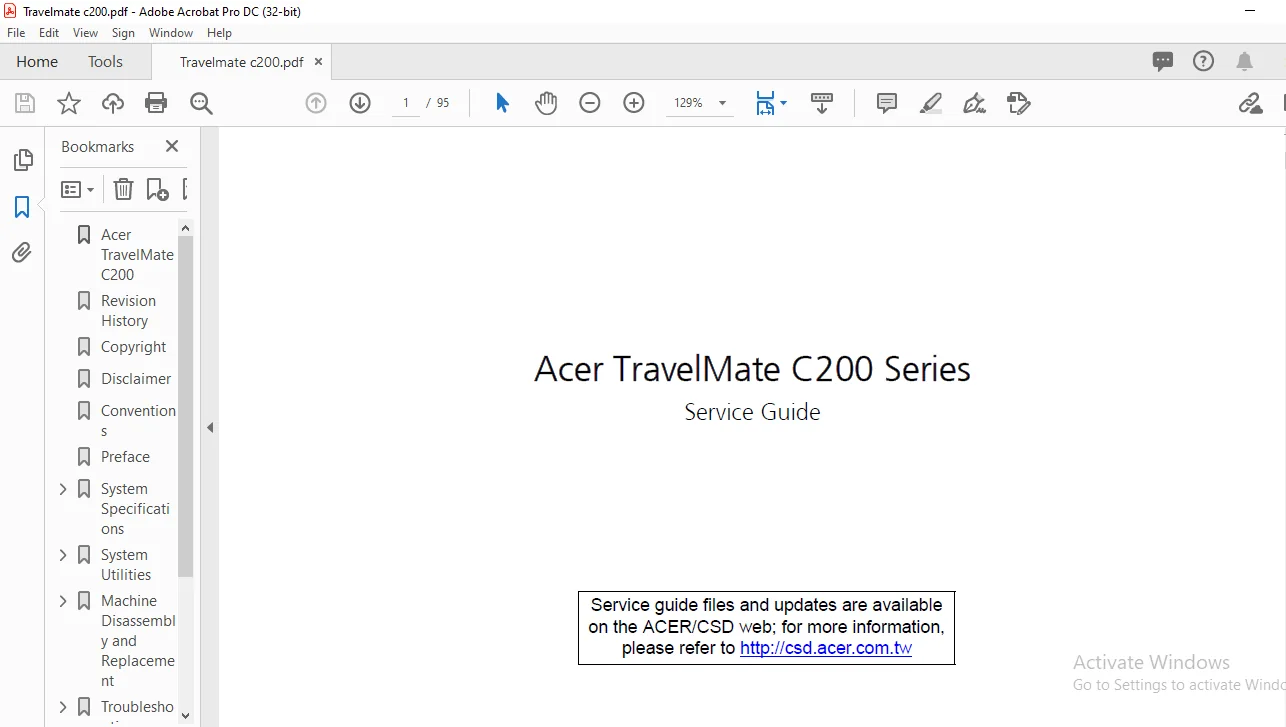Open the notifications bell

tap(1245, 61)
